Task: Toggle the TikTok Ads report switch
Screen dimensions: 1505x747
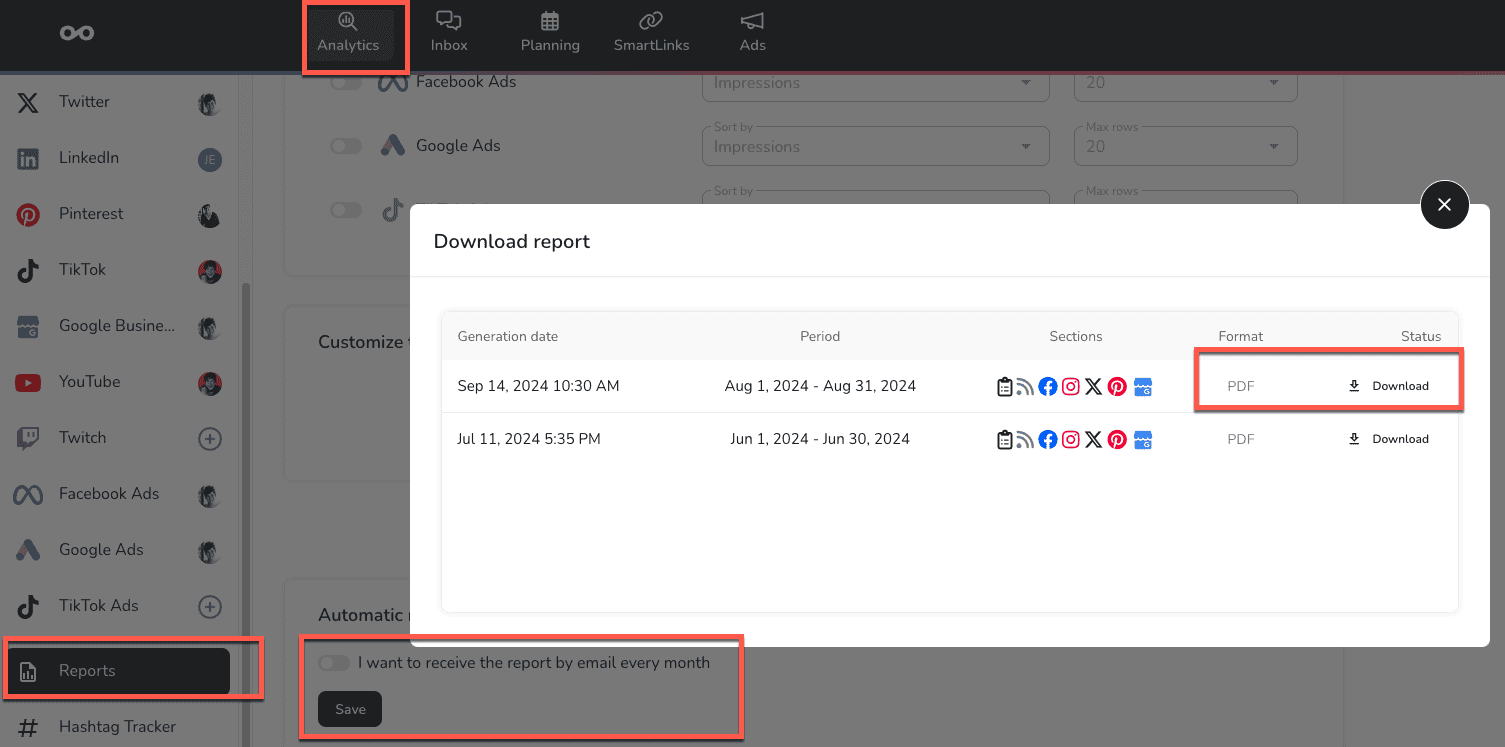Action: pos(346,210)
